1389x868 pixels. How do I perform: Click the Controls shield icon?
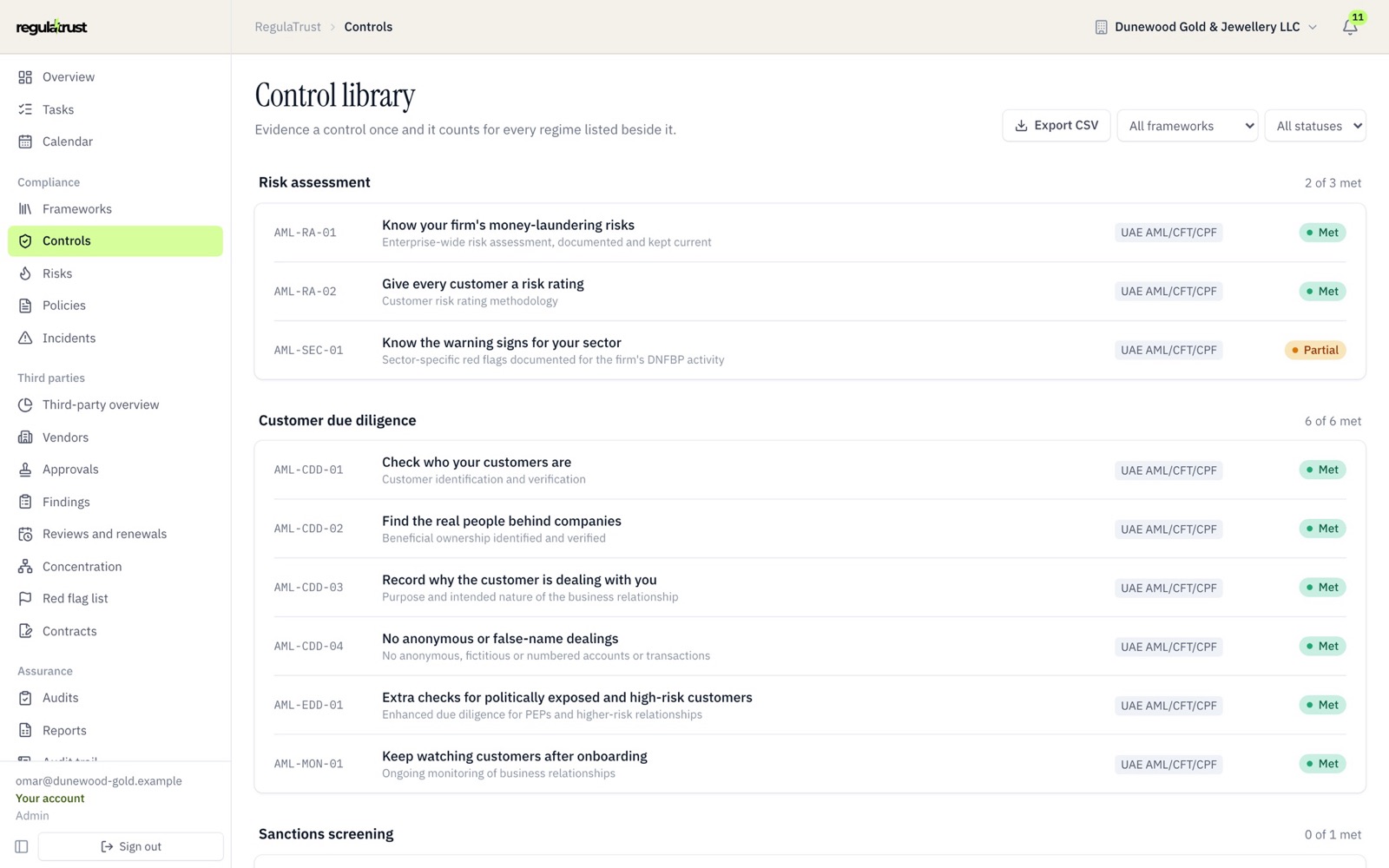click(x=25, y=241)
